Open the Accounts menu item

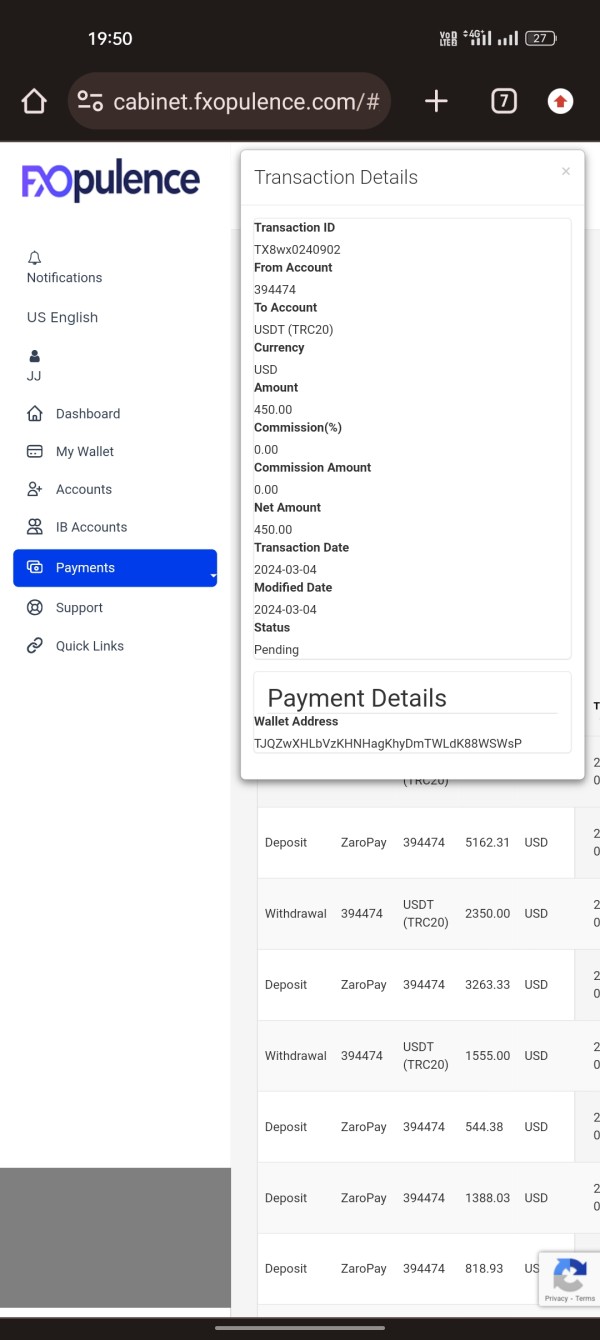point(84,489)
